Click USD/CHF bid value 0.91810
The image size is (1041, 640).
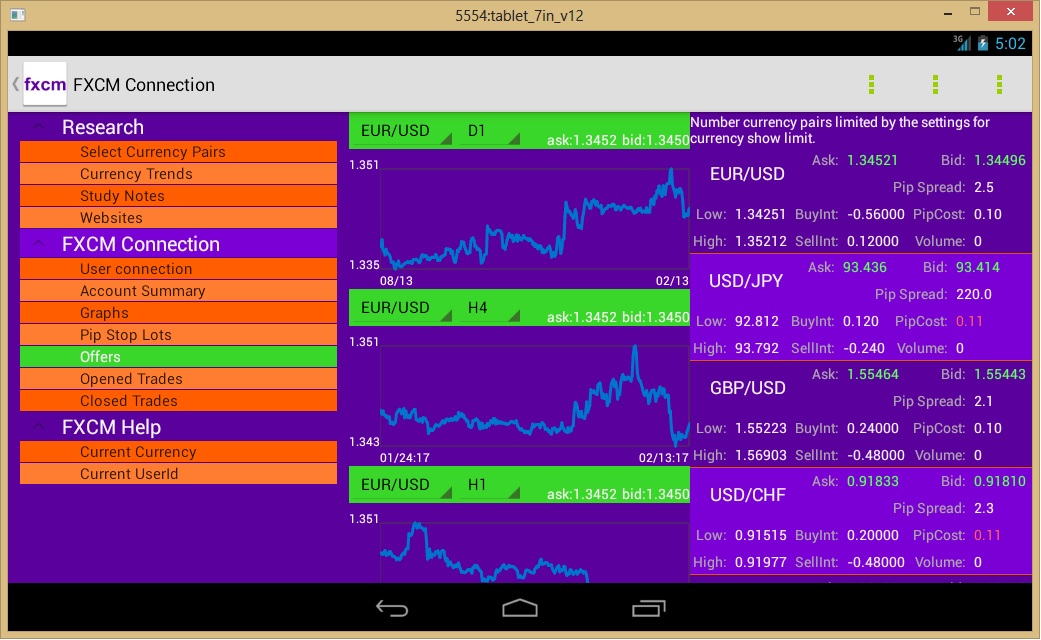(x=1000, y=481)
